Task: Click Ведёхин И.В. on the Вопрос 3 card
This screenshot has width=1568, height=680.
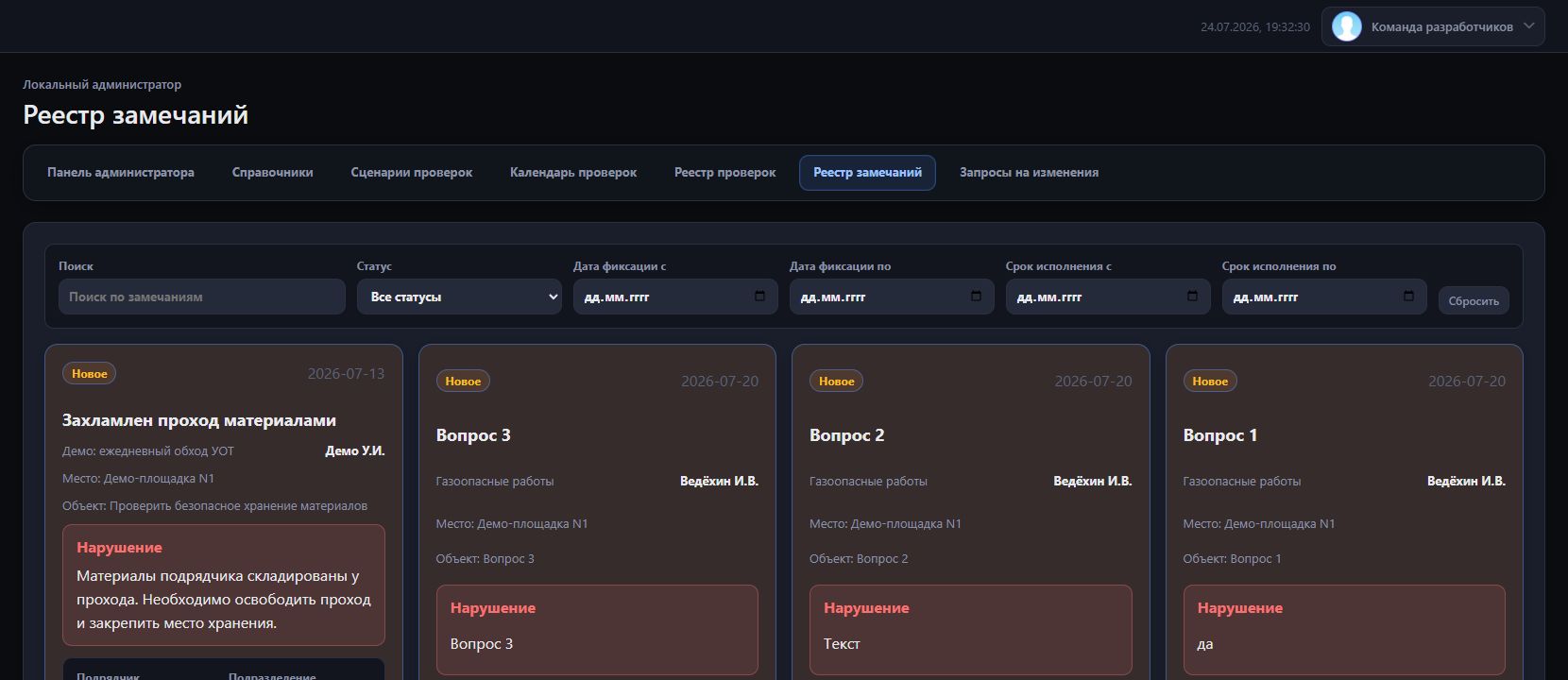Action: pyautogui.click(x=719, y=482)
